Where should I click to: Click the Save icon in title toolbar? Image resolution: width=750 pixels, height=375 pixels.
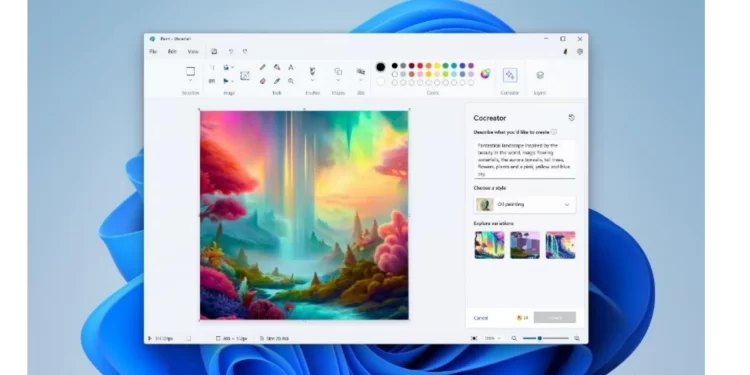[x=214, y=52]
